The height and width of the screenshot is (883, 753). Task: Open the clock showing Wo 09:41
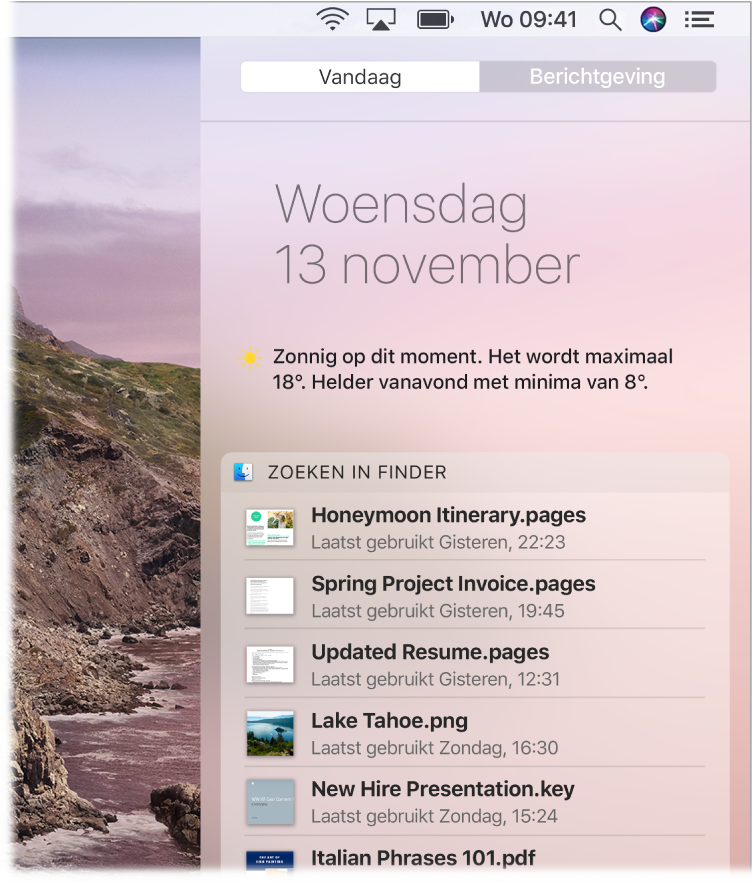point(528,20)
